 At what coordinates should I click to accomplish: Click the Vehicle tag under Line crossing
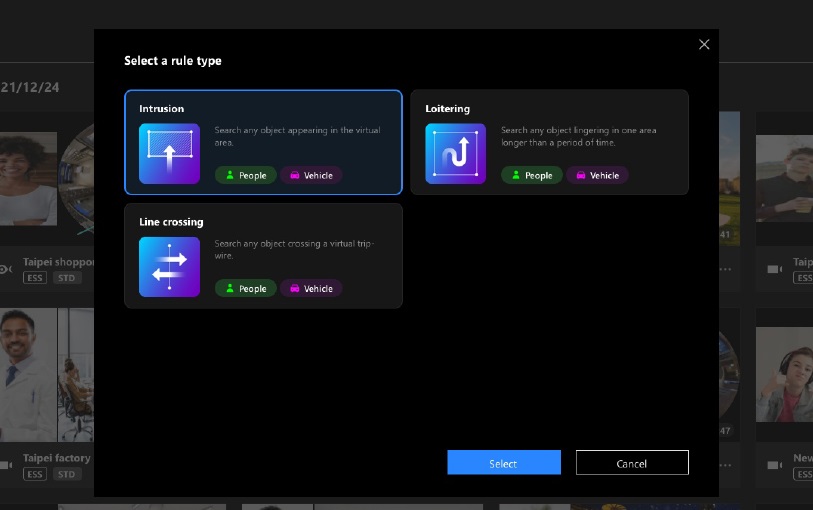[311, 288]
